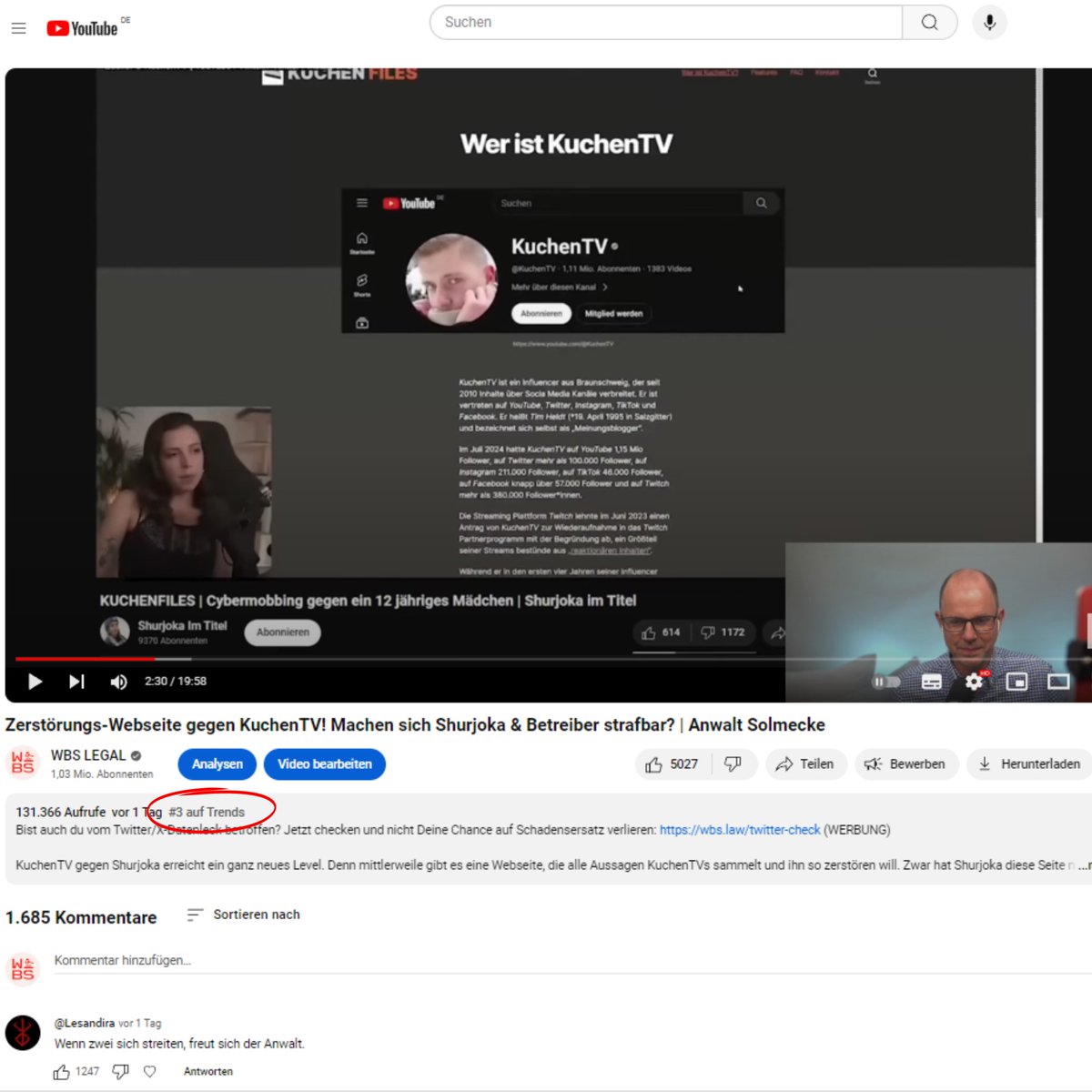This screenshot has width=1092, height=1092.
Task: Click the 614 likes in embedded video
Action: click(662, 632)
